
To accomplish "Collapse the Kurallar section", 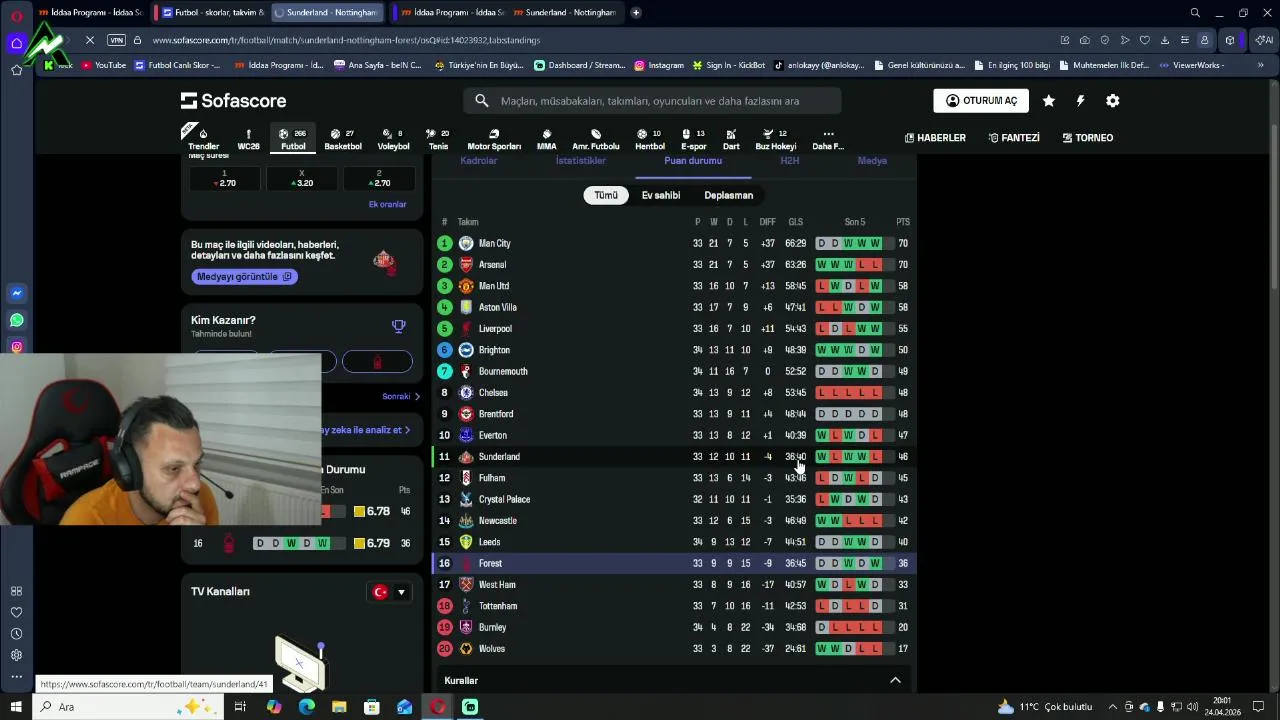I will 895,680.
